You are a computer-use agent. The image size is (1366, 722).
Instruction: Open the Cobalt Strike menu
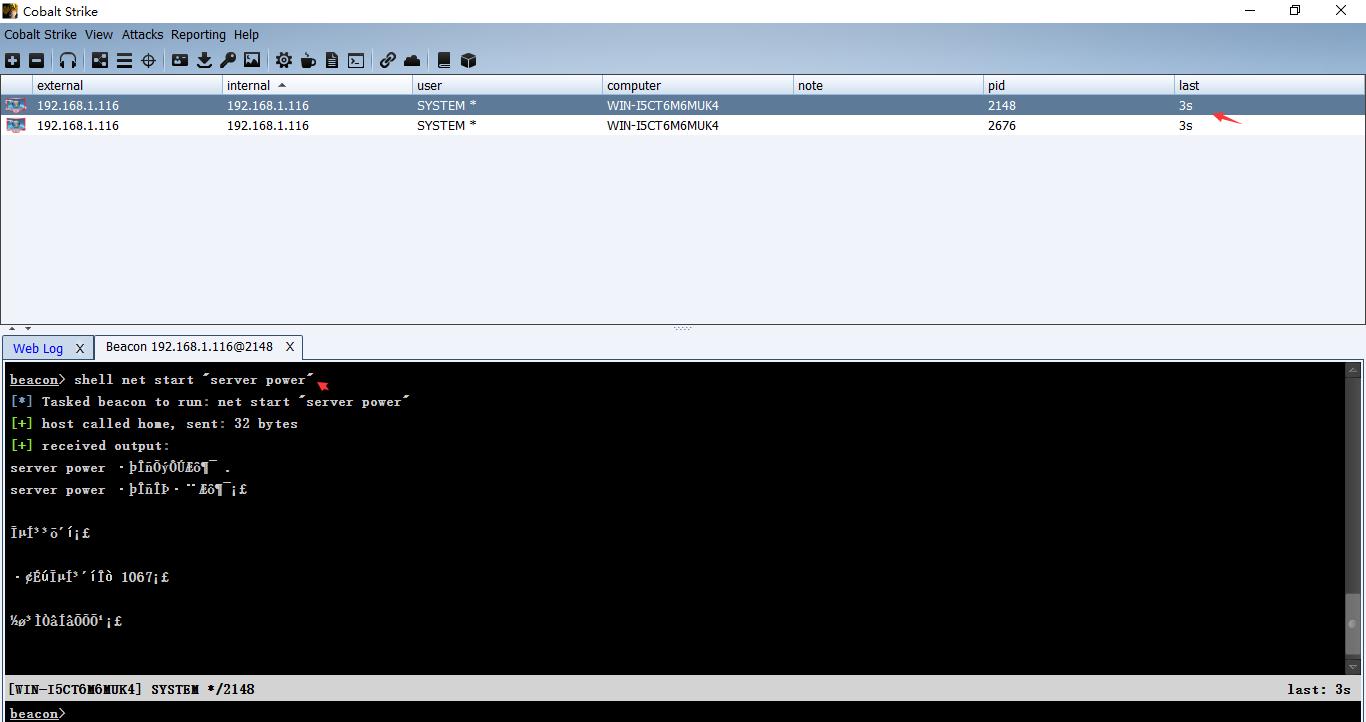point(40,34)
